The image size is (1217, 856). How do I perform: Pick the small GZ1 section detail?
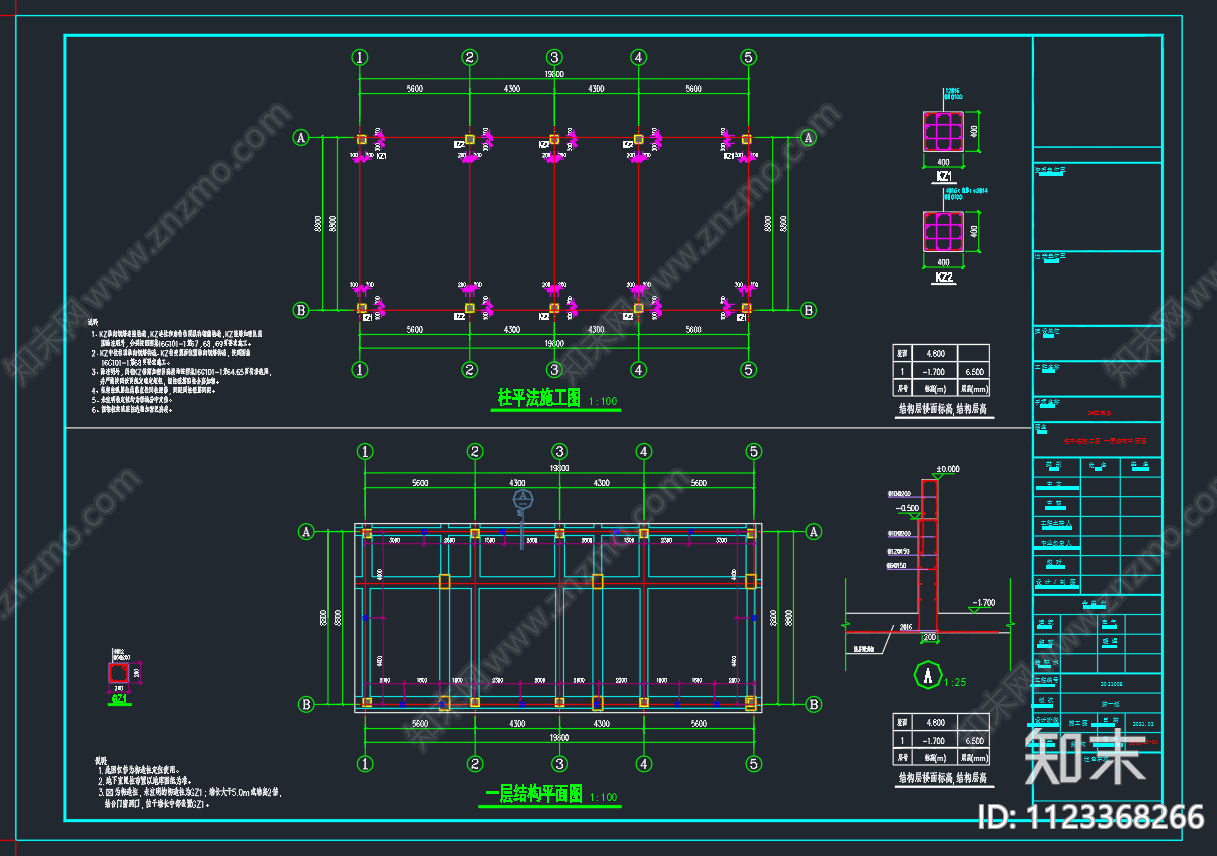118,673
